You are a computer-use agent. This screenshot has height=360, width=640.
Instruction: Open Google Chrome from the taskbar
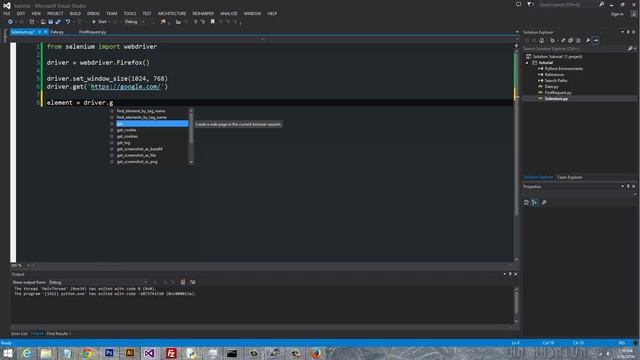pos(87,353)
